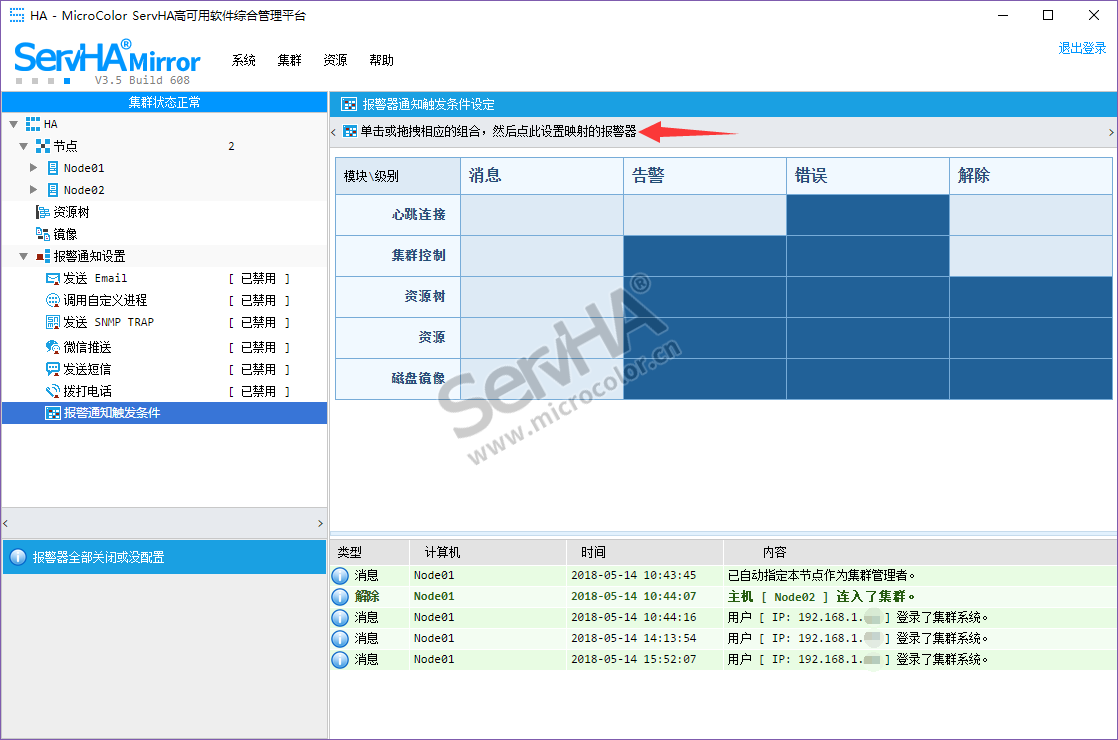Toggle the dark blue 磁盘镜像 解除 cell

pos(1030,379)
